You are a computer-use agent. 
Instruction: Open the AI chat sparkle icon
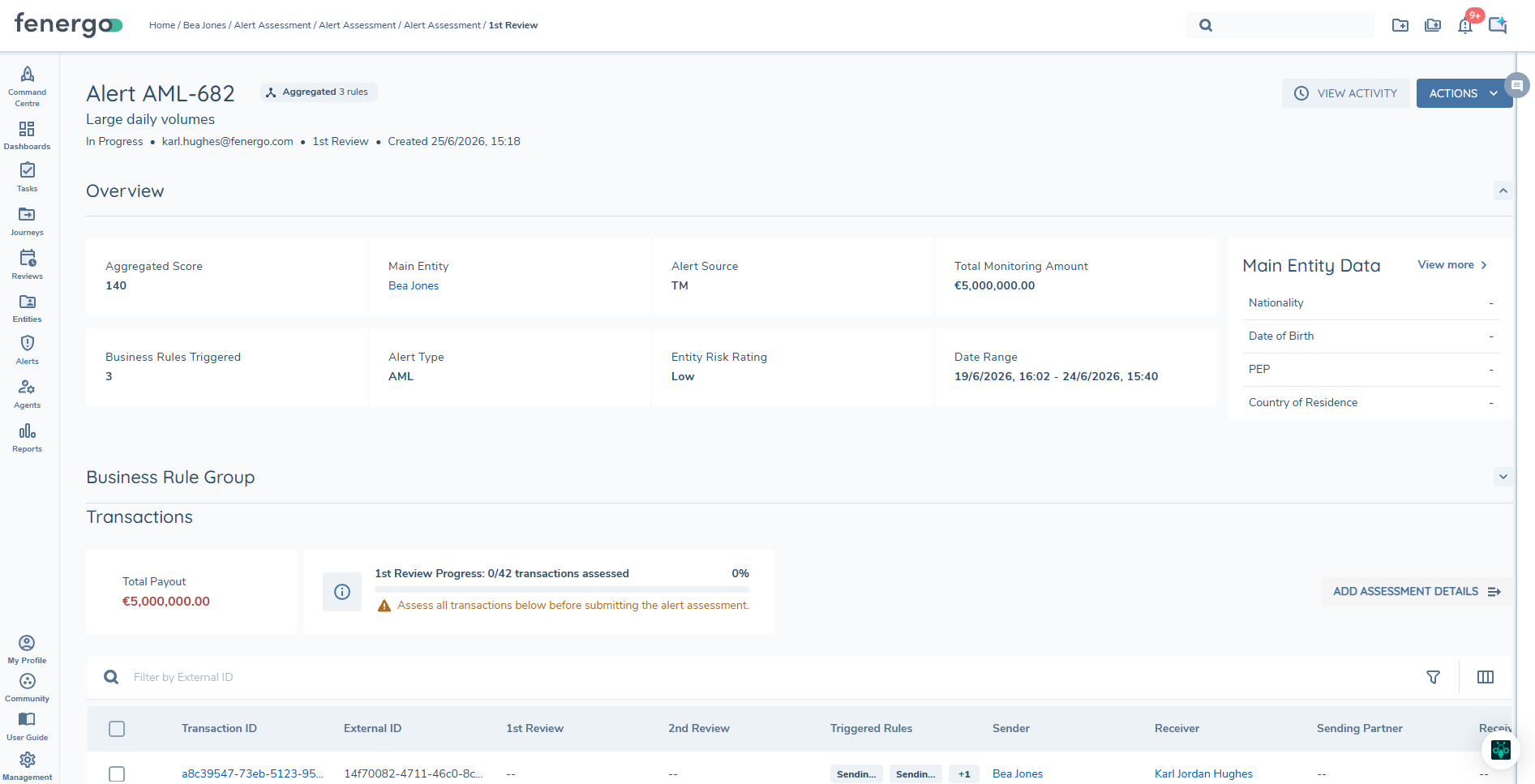tap(1498, 25)
